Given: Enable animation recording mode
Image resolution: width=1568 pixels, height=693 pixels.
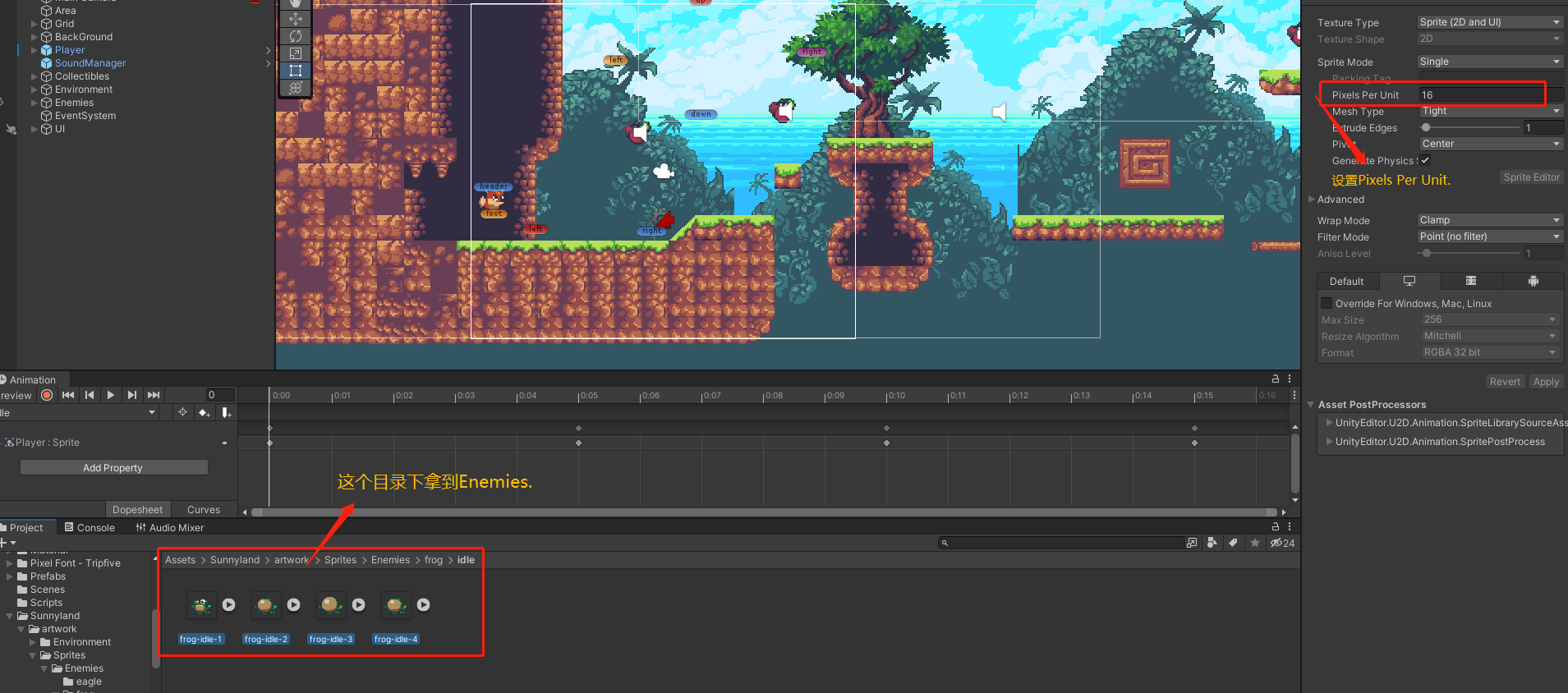Looking at the screenshot, I should coord(47,396).
